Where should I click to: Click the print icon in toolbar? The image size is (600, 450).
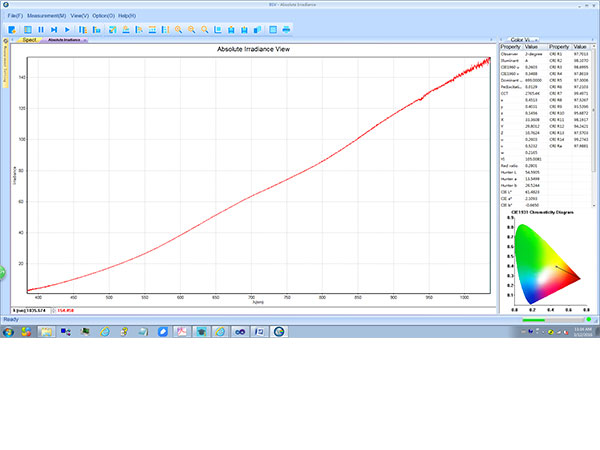point(285,29)
